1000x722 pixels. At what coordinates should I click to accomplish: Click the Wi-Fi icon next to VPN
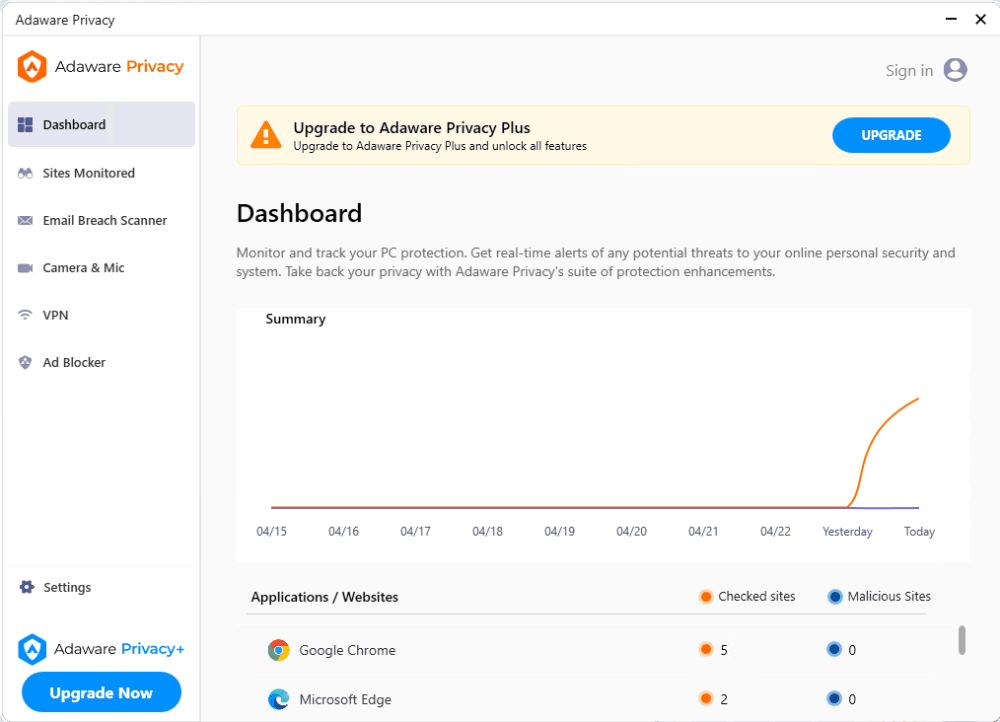[26, 315]
